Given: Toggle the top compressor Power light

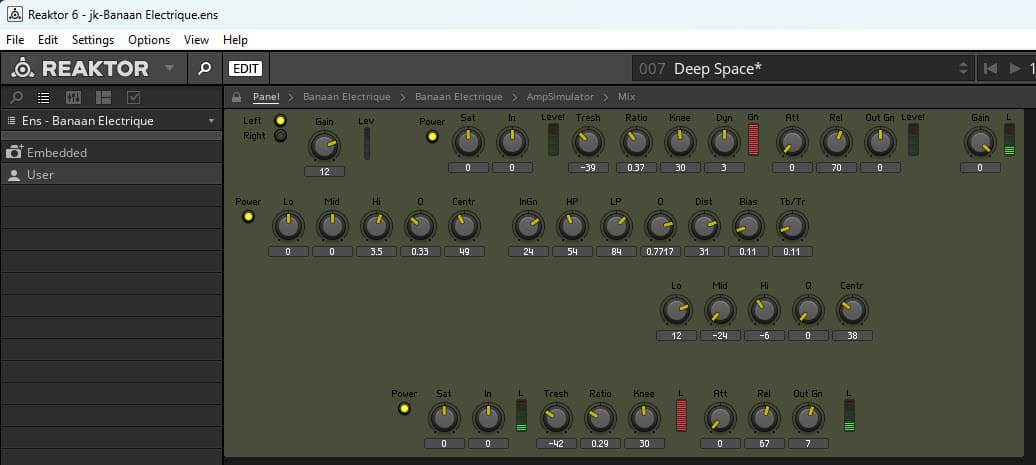Looking at the screenshot, I should [432, 137].
